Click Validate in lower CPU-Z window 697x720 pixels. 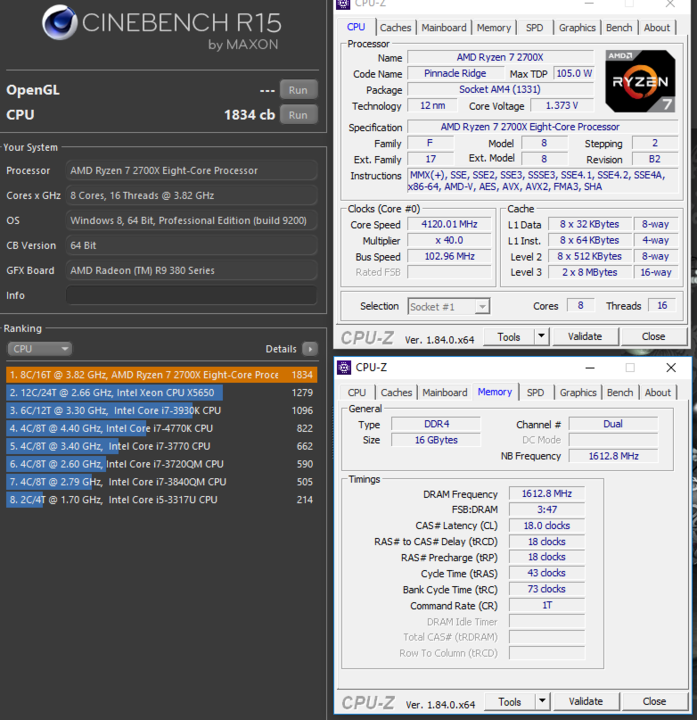click(586, 702)
